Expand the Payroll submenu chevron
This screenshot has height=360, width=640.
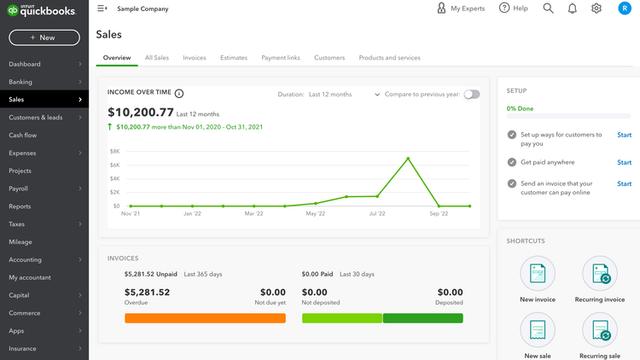(80, 189)
